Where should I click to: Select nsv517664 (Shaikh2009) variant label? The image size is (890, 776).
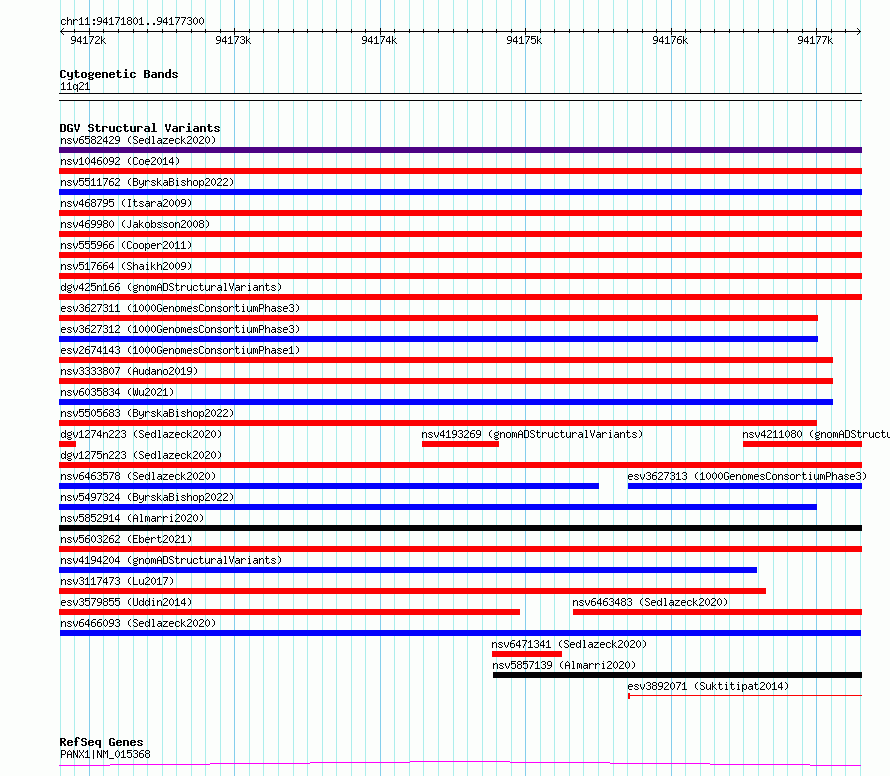click(x=126, y=266)
